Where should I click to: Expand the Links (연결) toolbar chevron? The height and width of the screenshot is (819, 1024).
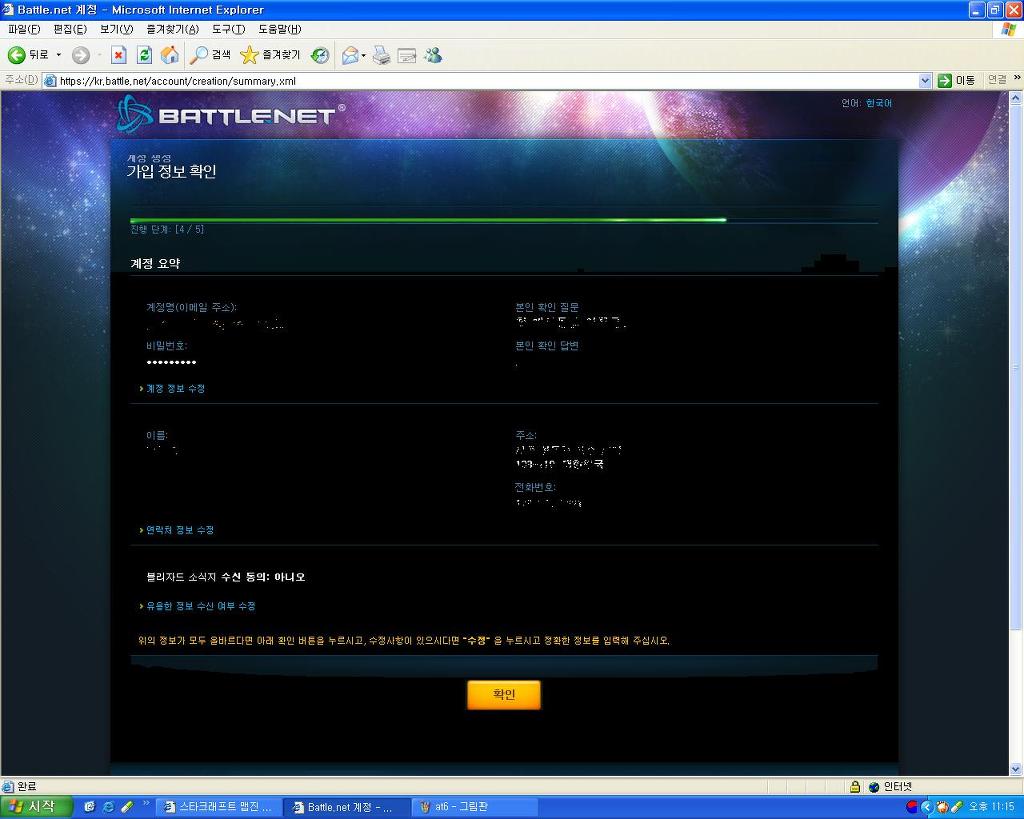1017,79
